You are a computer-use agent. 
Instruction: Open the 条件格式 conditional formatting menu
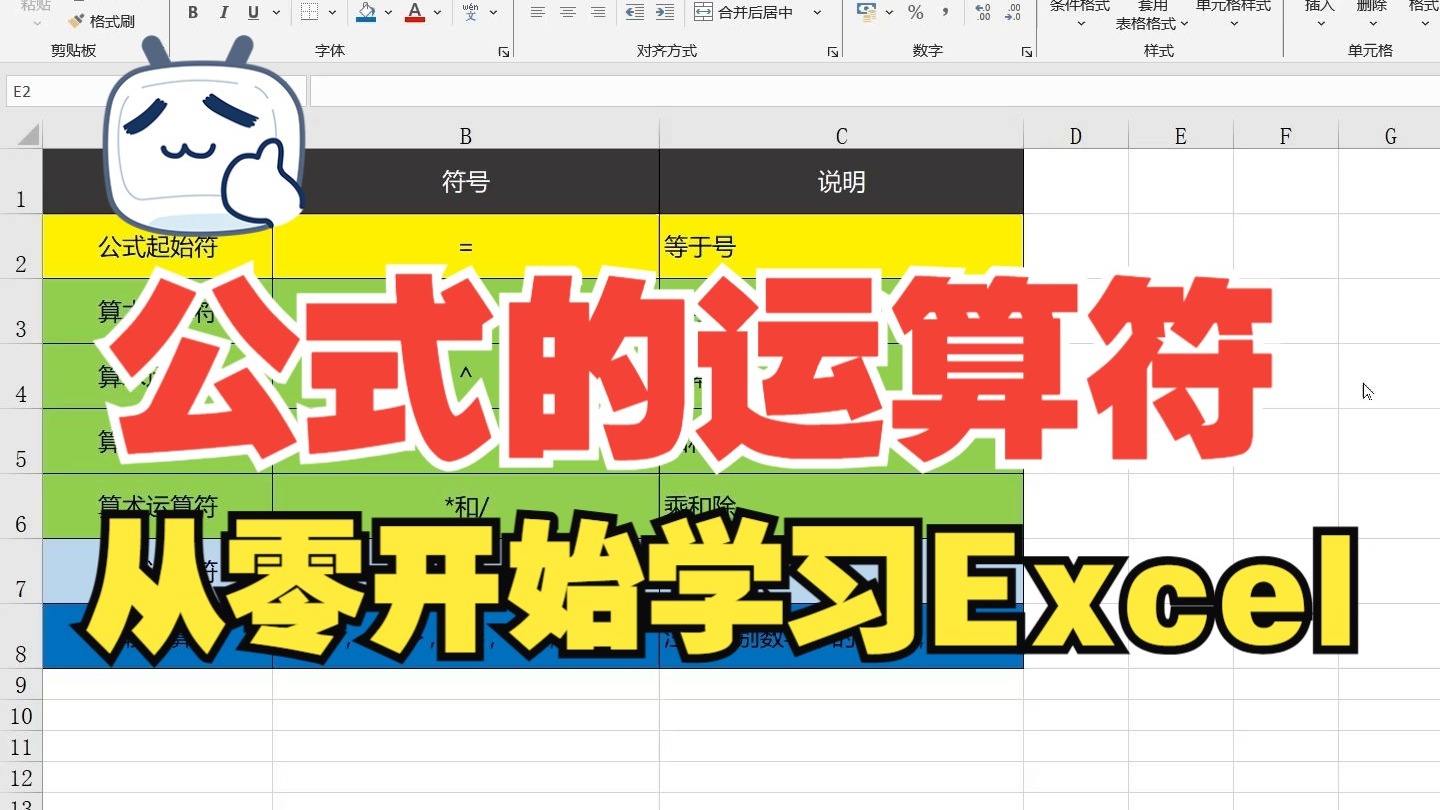(x=1078, y=15)
